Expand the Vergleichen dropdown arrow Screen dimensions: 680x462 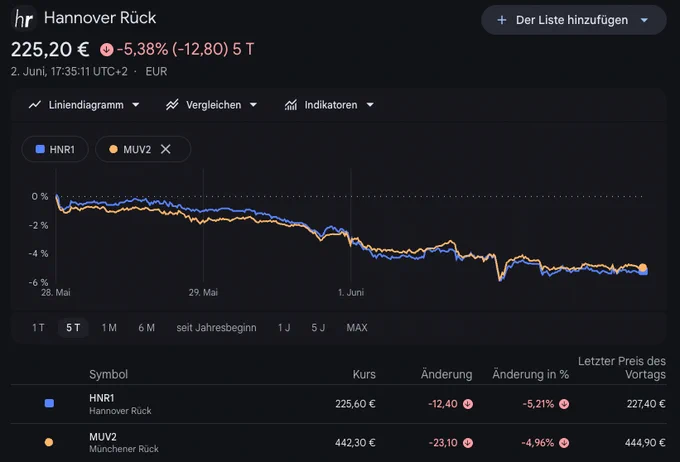point(253,105)
